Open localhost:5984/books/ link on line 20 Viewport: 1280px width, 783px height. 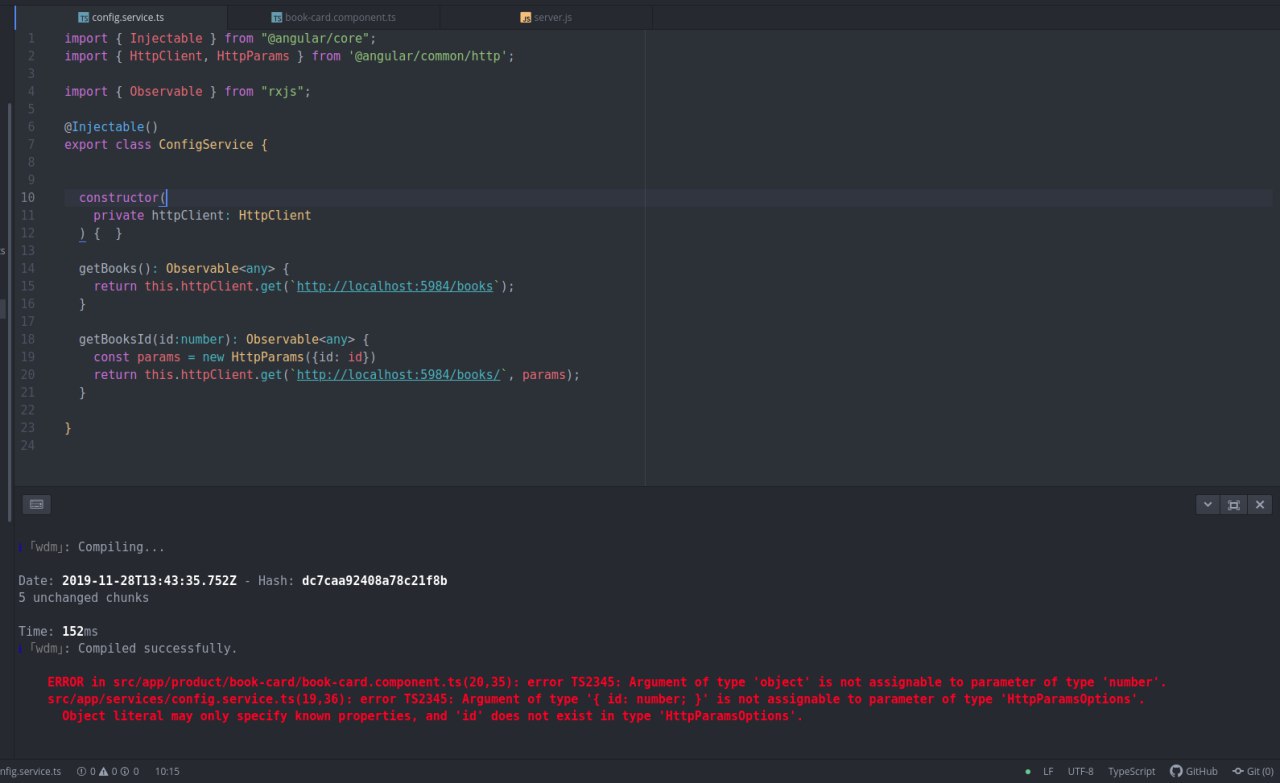point(398,375)
